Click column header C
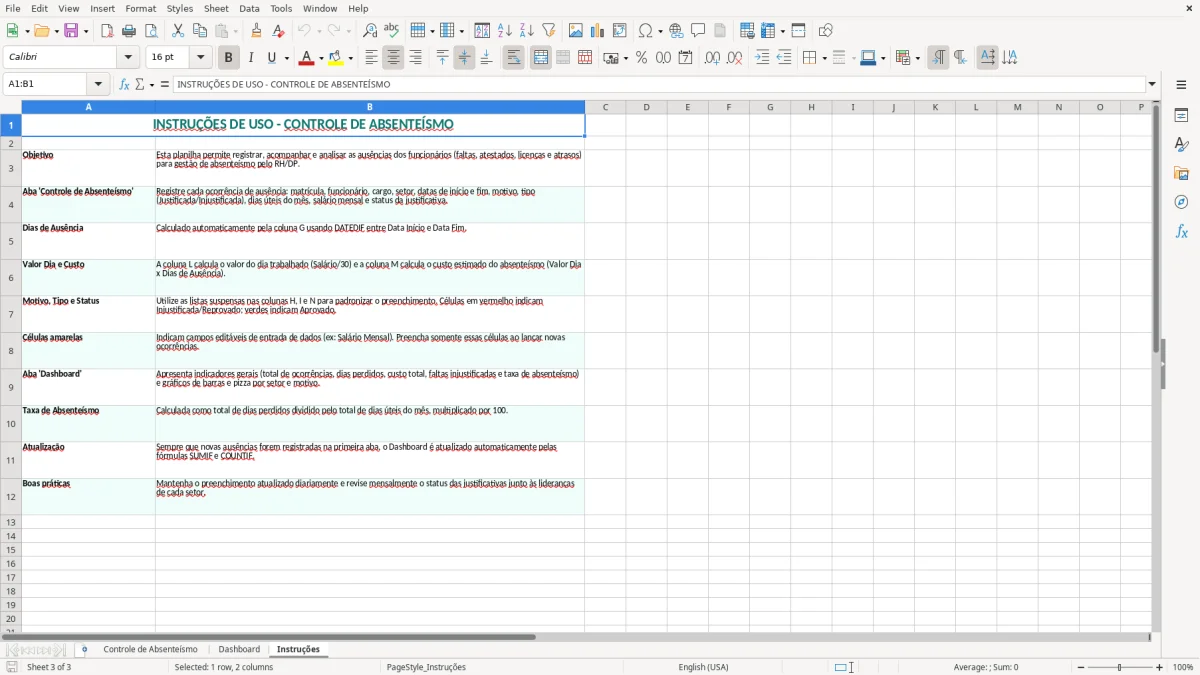The image size is (1200, 675). [x=605, y=107]
